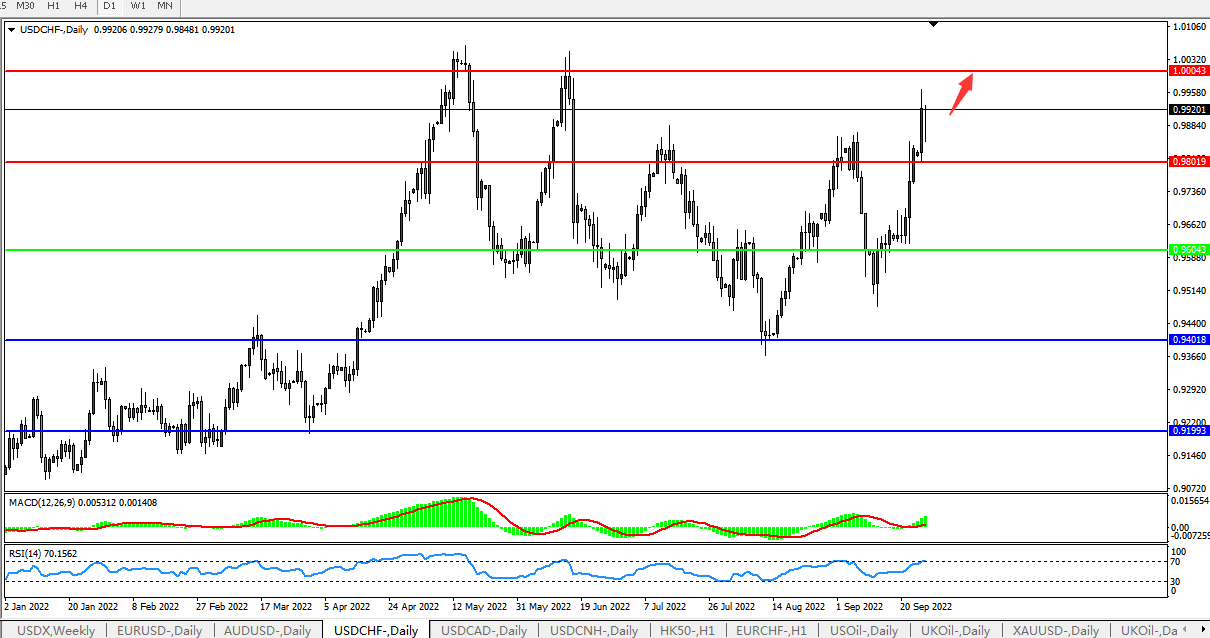Viewport: 1210px width, 638px height.
Task: Click the blue 0.94018 price level label
Action: coord(1189,340)
